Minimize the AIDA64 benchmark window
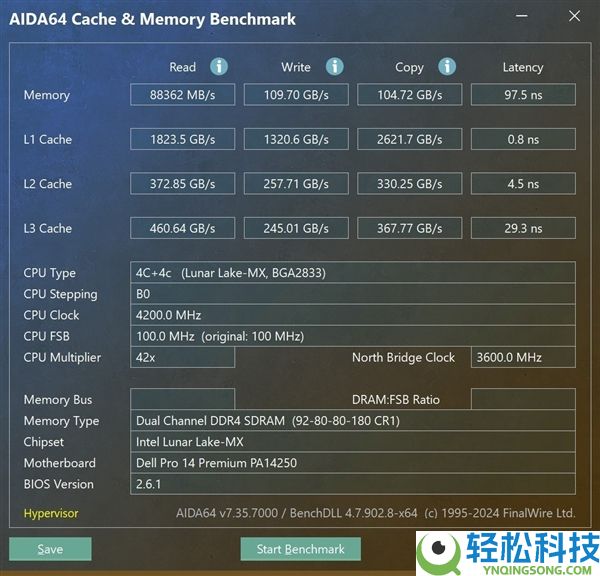 point(522,16)
